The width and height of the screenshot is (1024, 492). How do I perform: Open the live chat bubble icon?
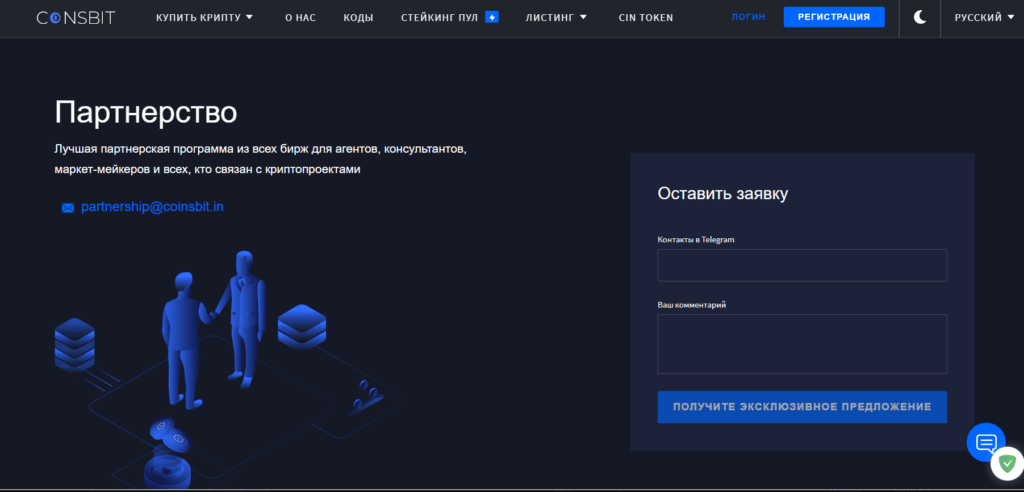tap(985, 443)
